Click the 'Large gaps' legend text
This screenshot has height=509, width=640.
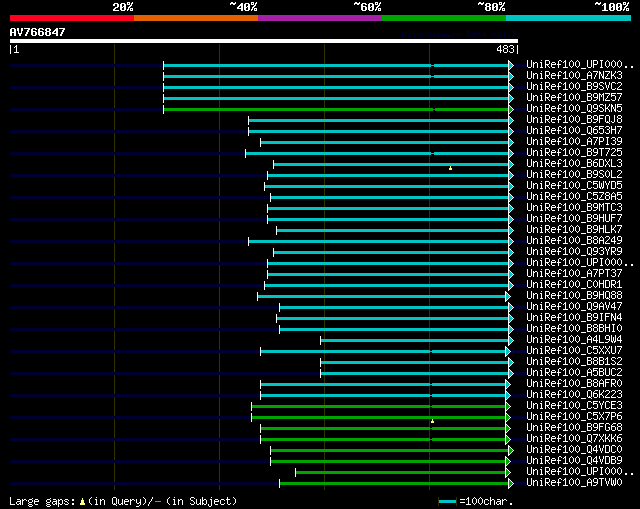[42, 502]
